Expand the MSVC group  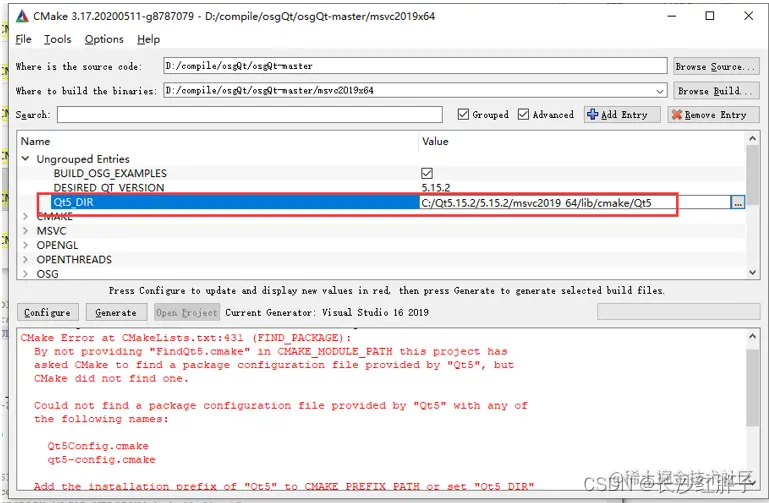[x=26, y=230]
